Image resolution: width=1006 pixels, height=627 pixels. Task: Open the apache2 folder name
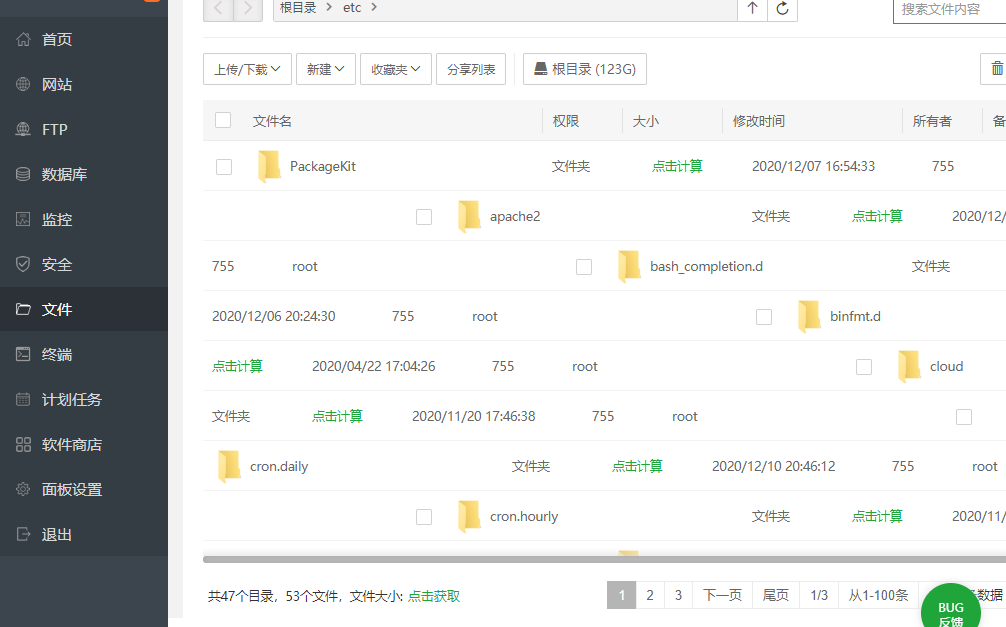(515, 216)
